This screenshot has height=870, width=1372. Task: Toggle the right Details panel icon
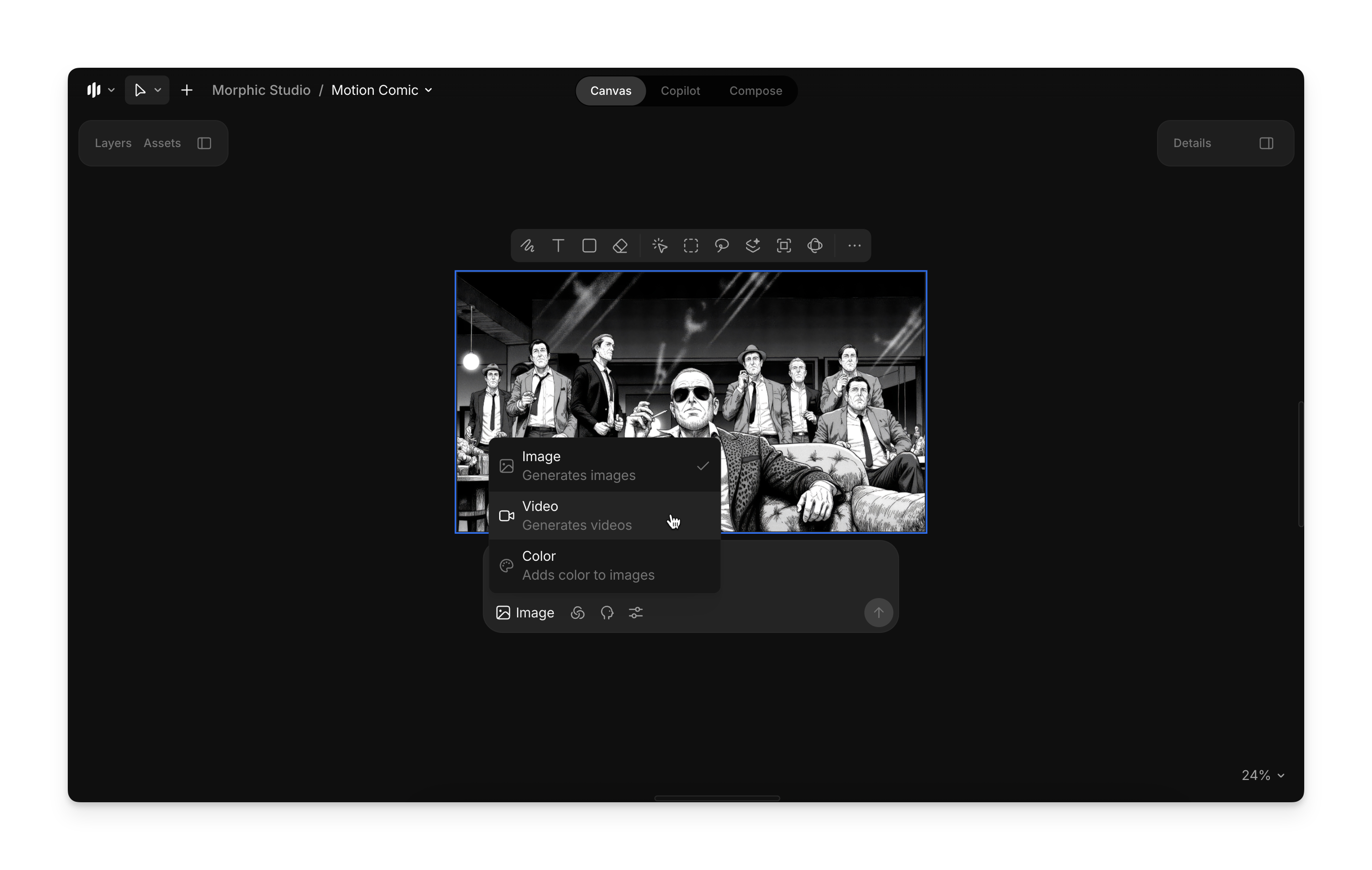(1265, 144)
